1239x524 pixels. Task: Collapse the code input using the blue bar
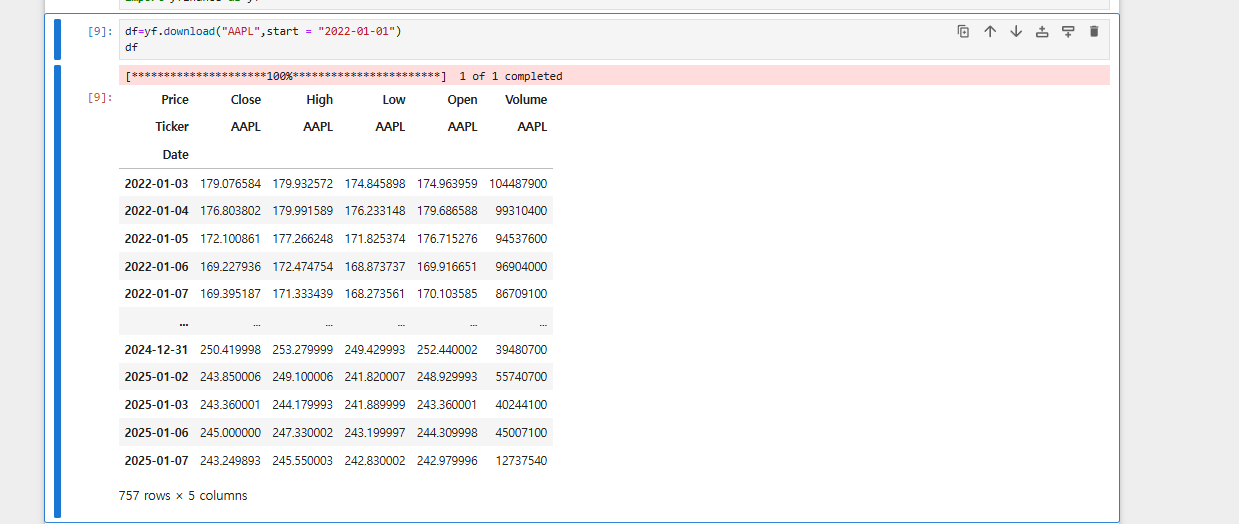click(x=57, y=39)
